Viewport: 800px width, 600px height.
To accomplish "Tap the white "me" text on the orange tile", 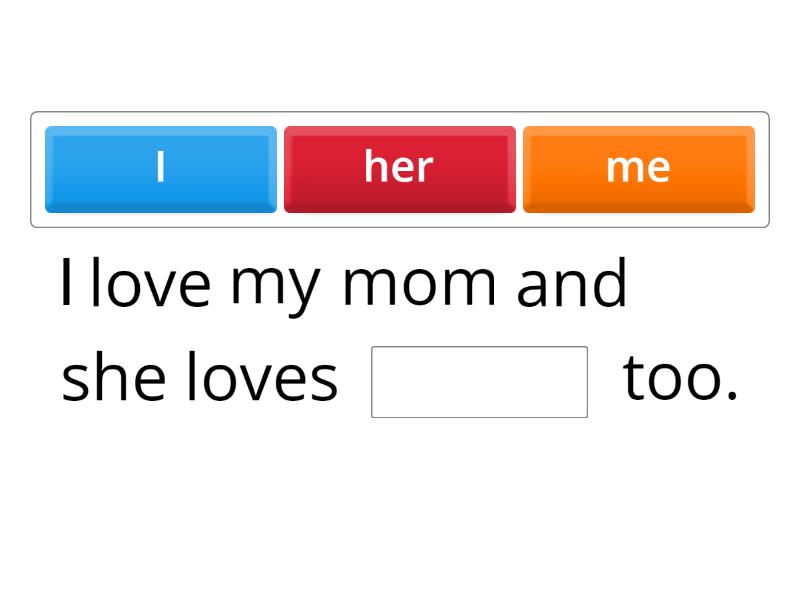I will point(638,168).
